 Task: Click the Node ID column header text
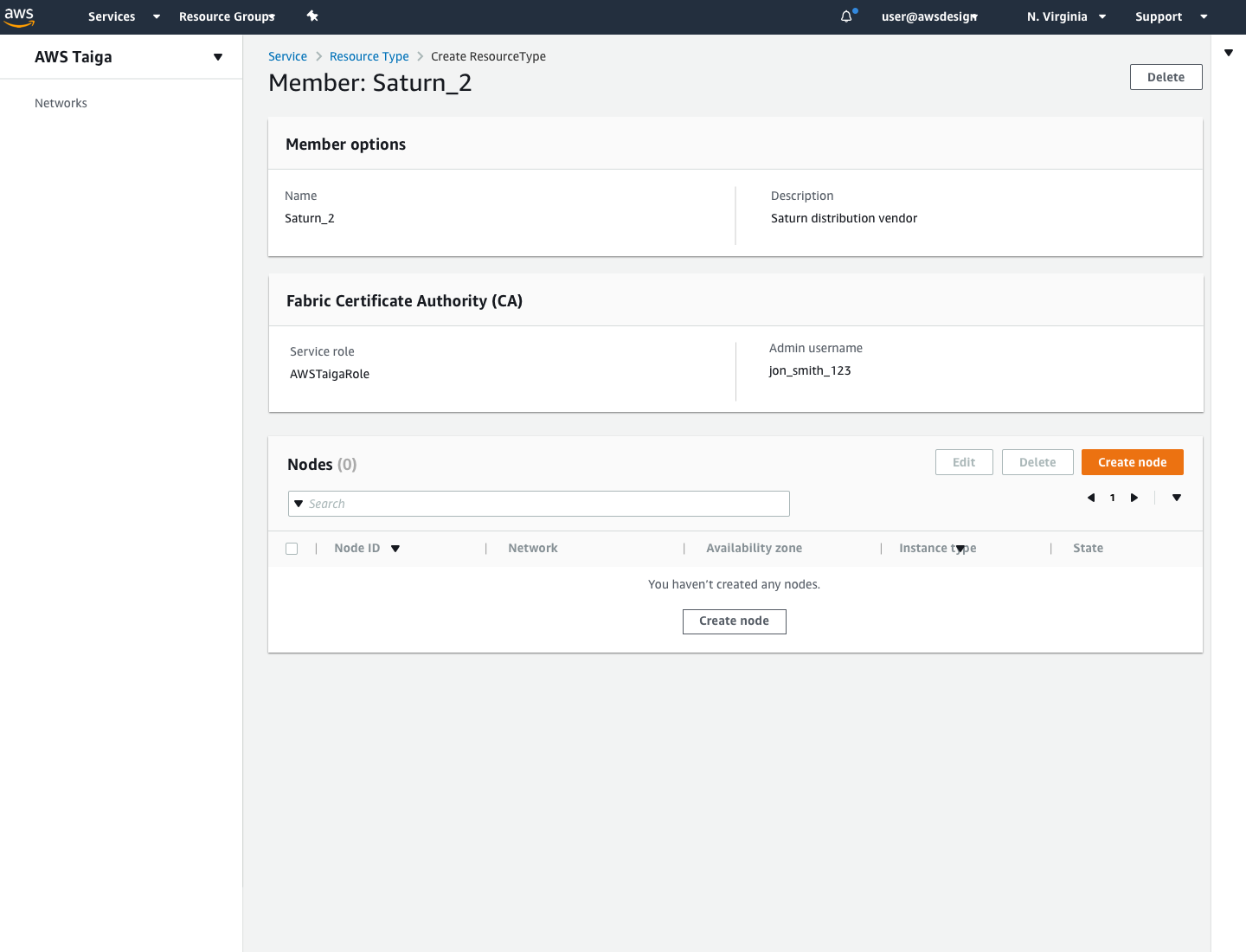coord(356,548)
